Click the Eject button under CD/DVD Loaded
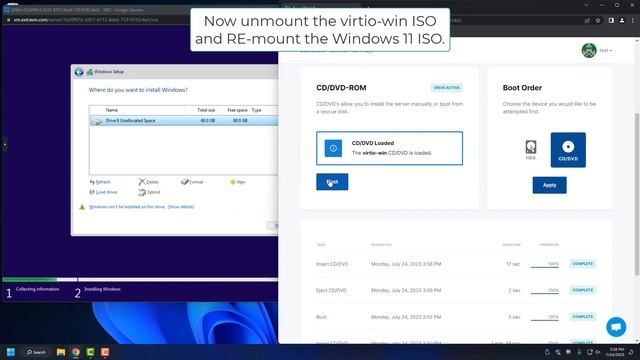640x360 pixels. 332,182
